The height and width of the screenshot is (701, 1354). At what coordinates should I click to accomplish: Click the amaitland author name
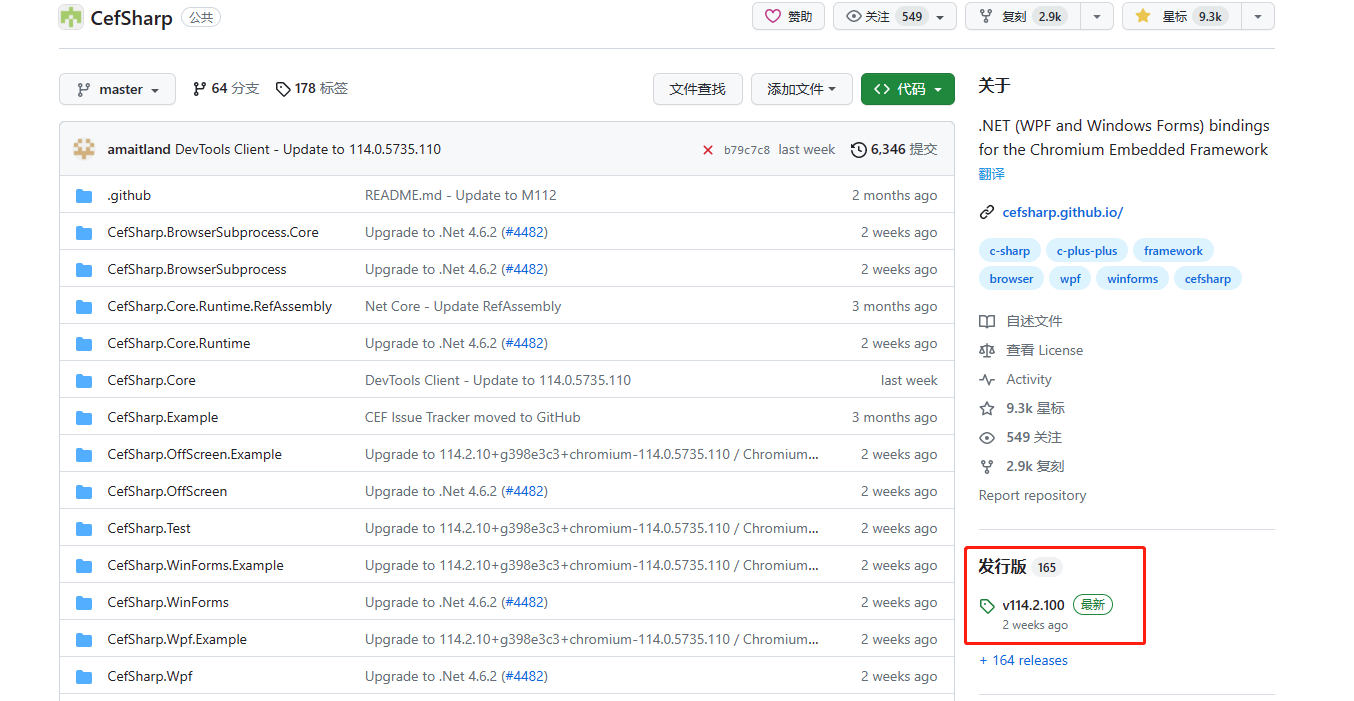tap(139, 150)
